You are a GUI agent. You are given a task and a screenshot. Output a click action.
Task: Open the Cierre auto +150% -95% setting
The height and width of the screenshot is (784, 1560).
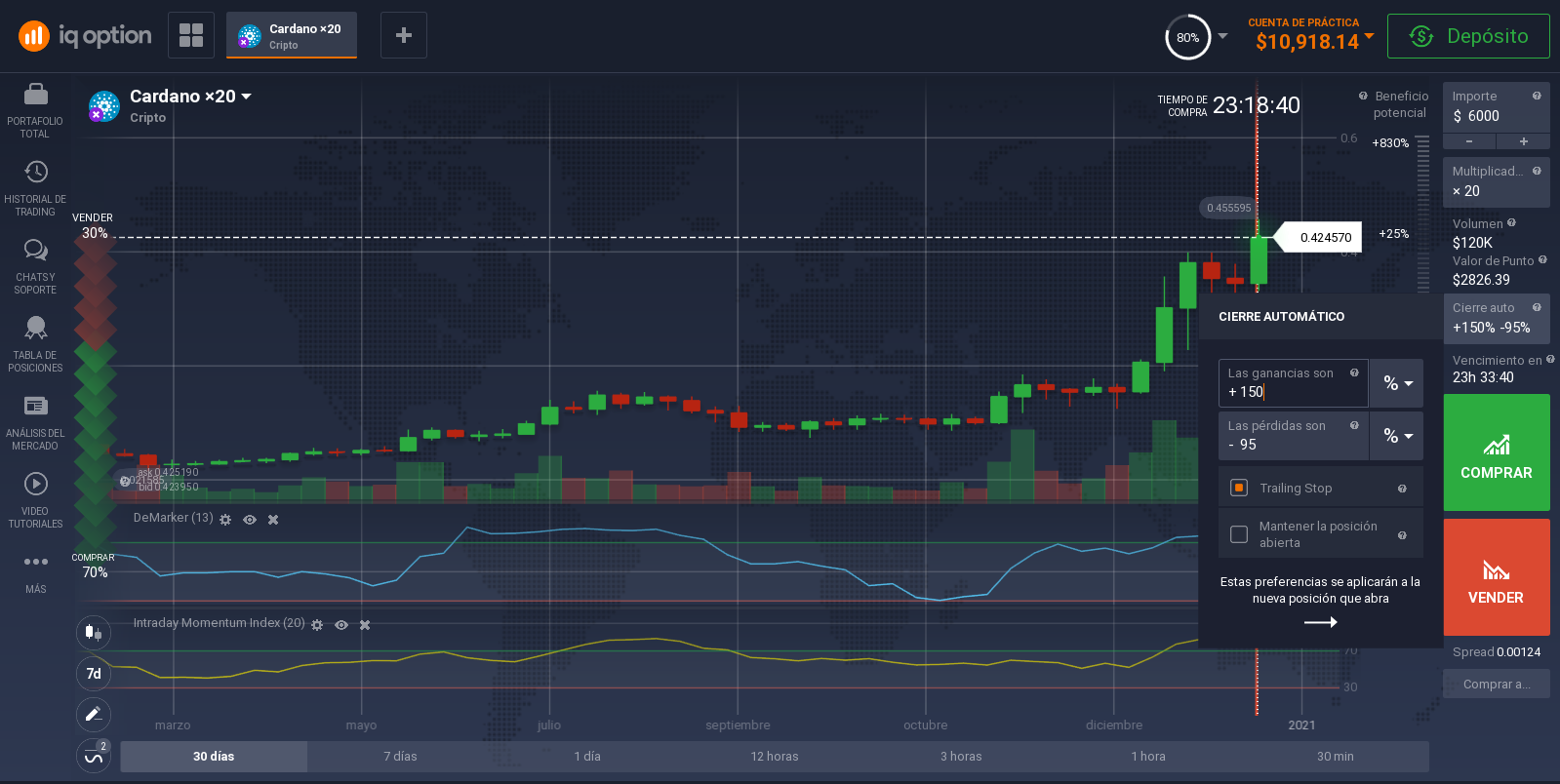1497,318
